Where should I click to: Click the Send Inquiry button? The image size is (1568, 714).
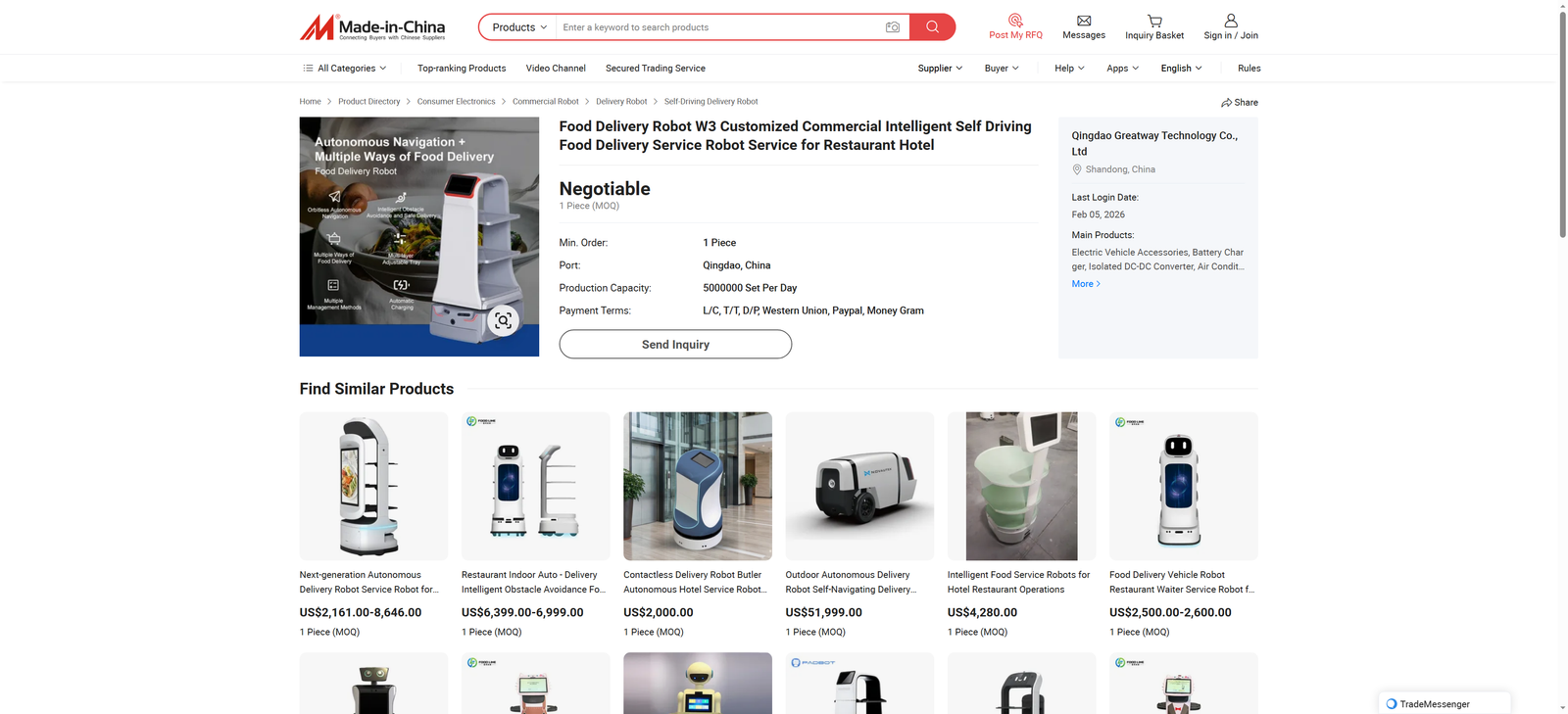click(x=675, y=345)
